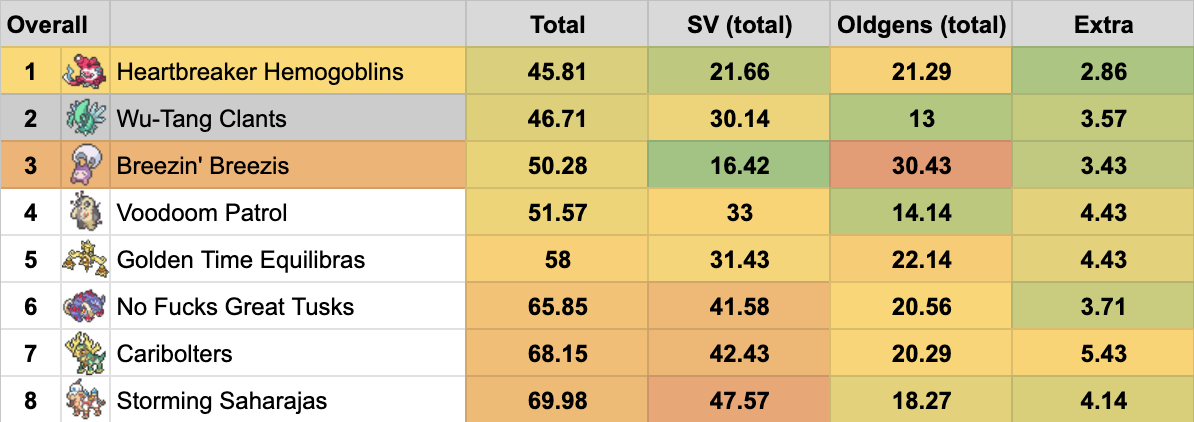Click Golden Time Equilibras Total value 58
1194x422 pixels.
(x=557, y=259)
